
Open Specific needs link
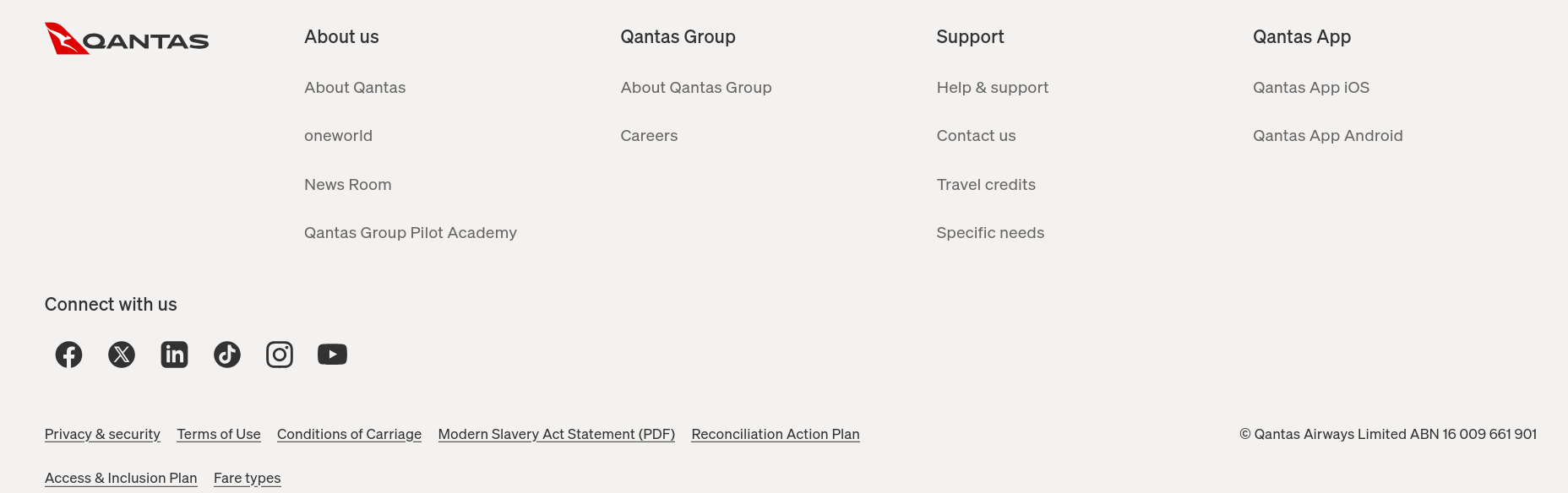[x=990, y=233]
